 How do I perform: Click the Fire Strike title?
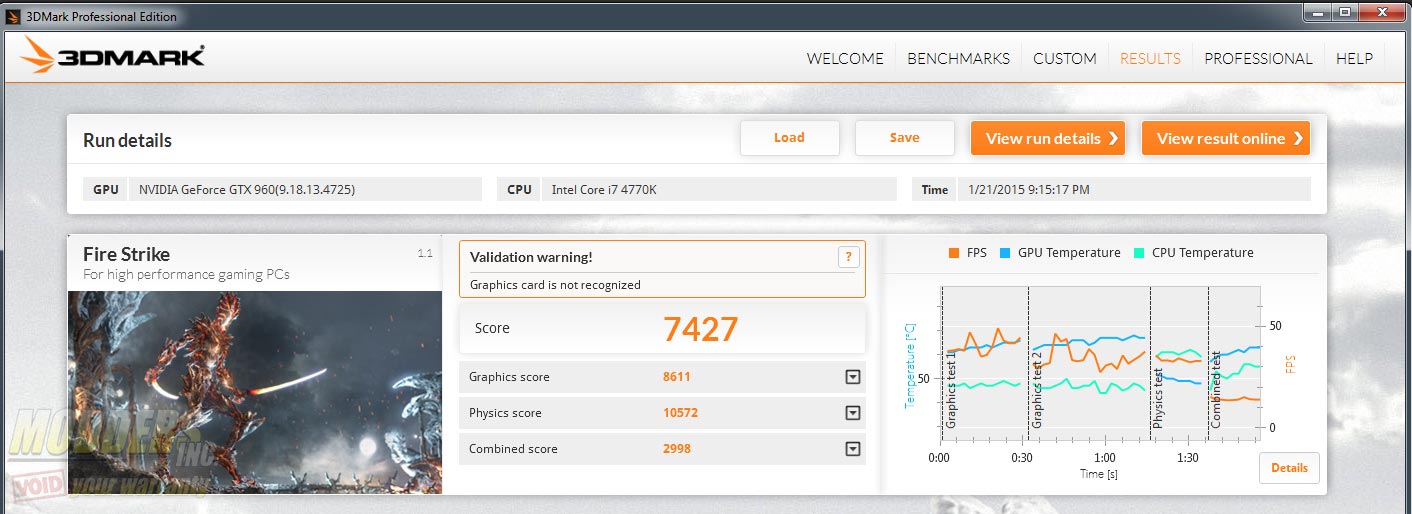click(x=126, y=254)
